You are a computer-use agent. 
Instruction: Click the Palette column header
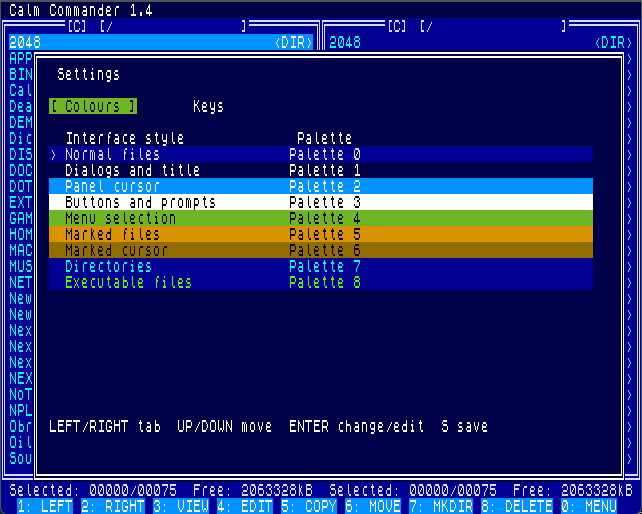click(x=325, y=138)
